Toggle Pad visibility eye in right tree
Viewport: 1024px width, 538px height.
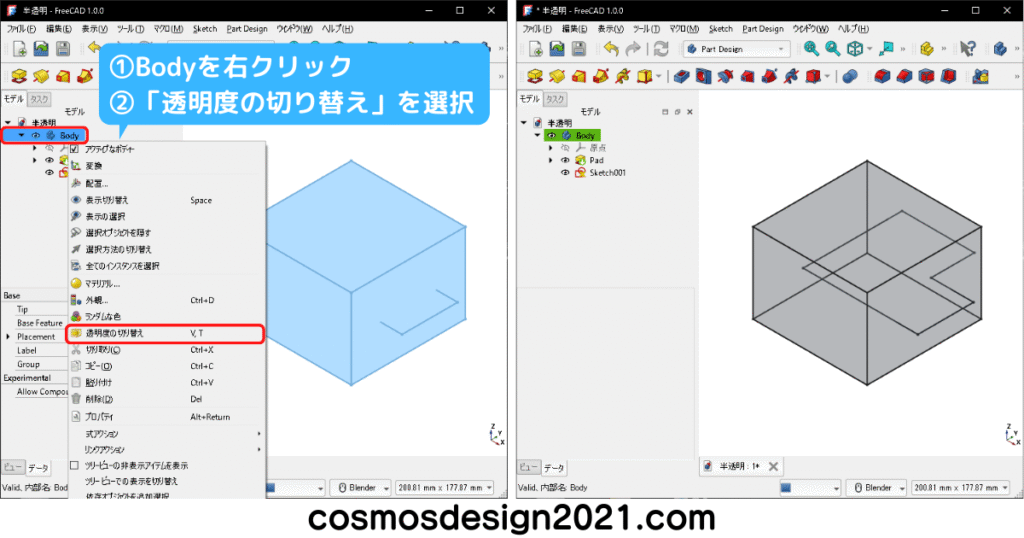(x=566, y=161)
